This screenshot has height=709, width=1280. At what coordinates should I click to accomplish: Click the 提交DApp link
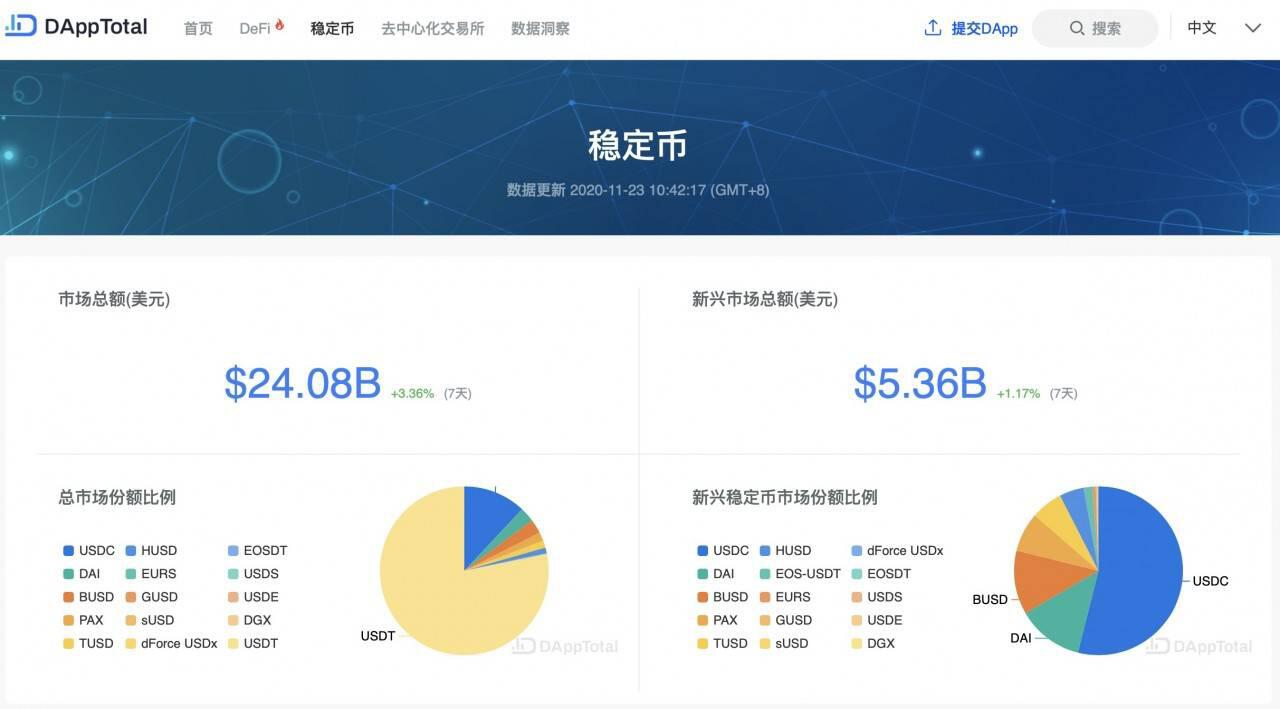click(x=984, y=28)
